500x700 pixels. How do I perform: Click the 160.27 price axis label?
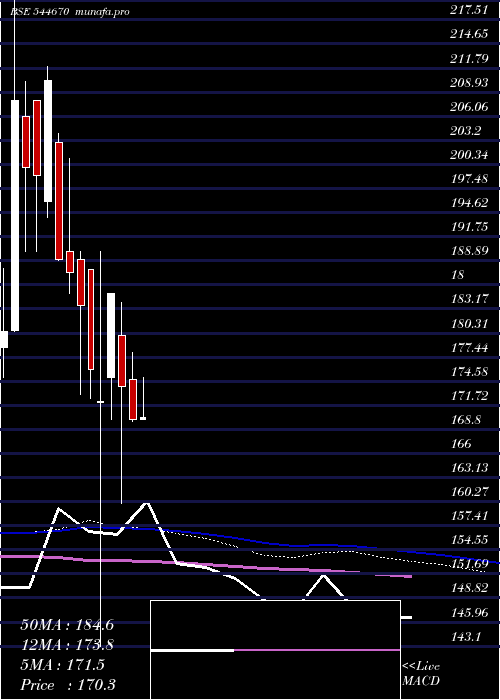tap(469, 492)
